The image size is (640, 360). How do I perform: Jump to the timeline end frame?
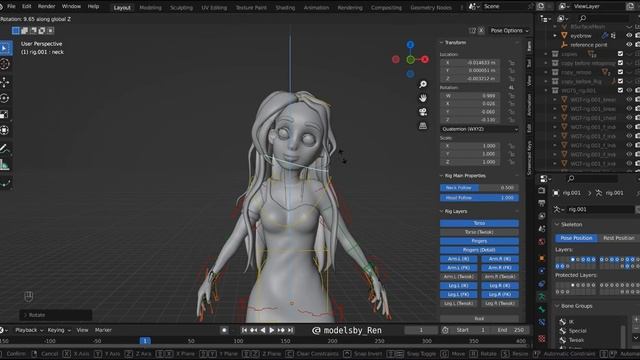tap(290, 330)
